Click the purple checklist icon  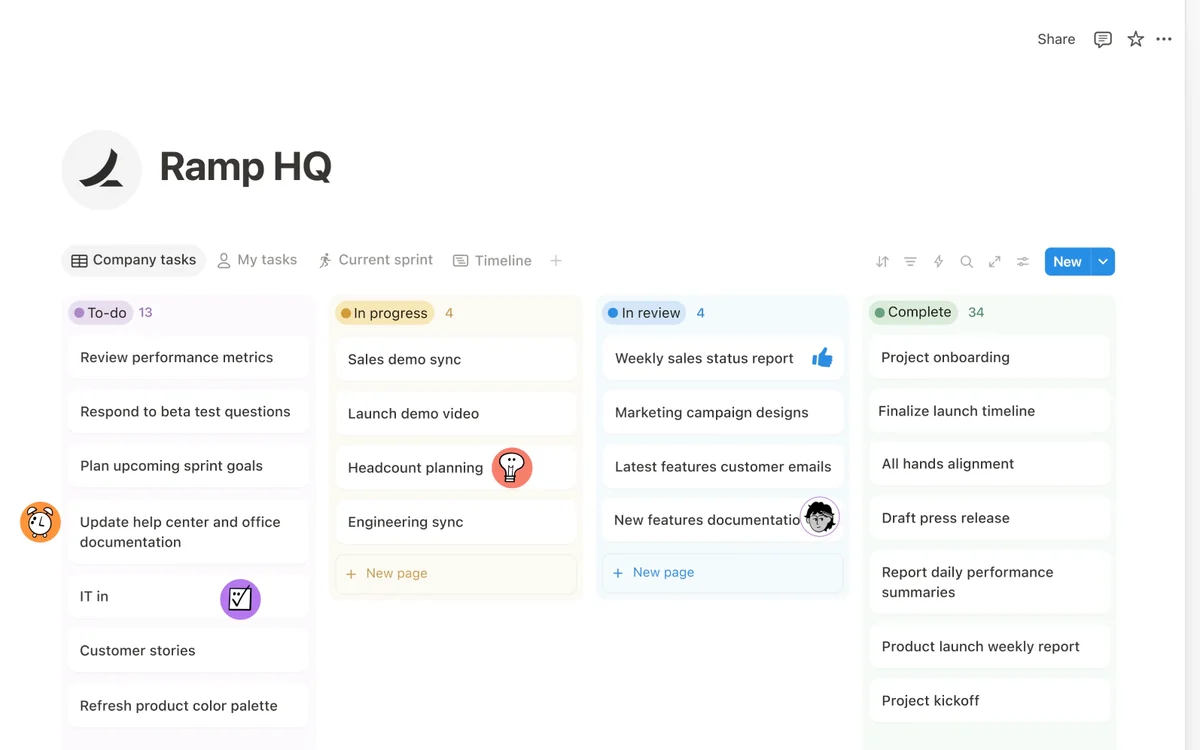(240, 599)
